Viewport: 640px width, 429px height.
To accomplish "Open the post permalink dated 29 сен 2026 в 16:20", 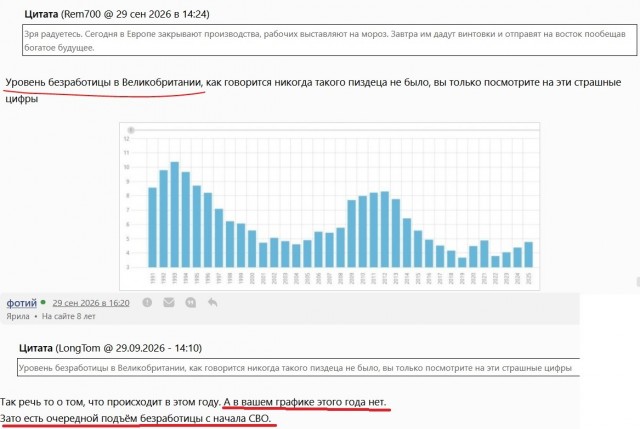I will [x=91, y=303].
